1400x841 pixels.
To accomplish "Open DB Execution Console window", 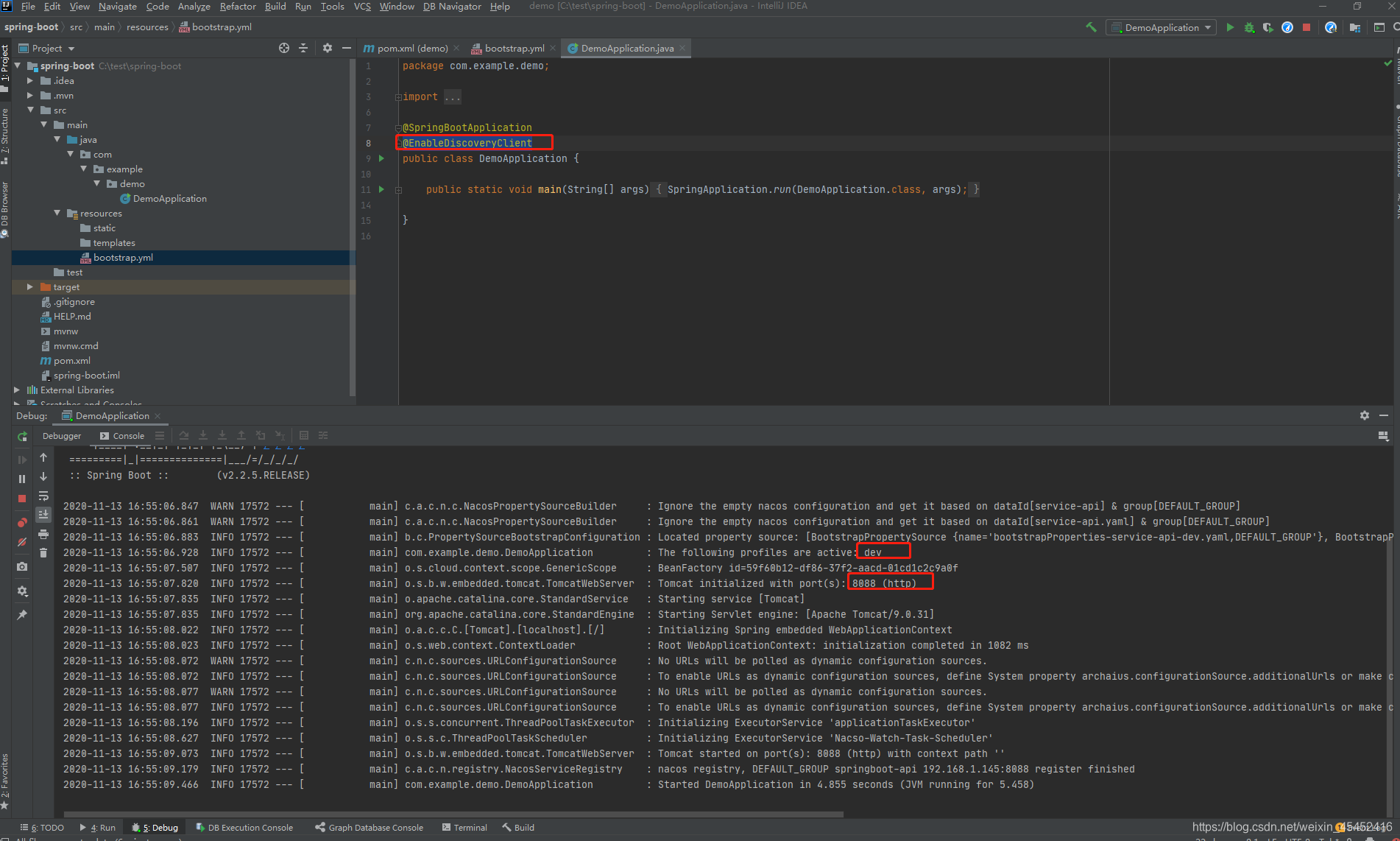I will click(x=244, y=828).
